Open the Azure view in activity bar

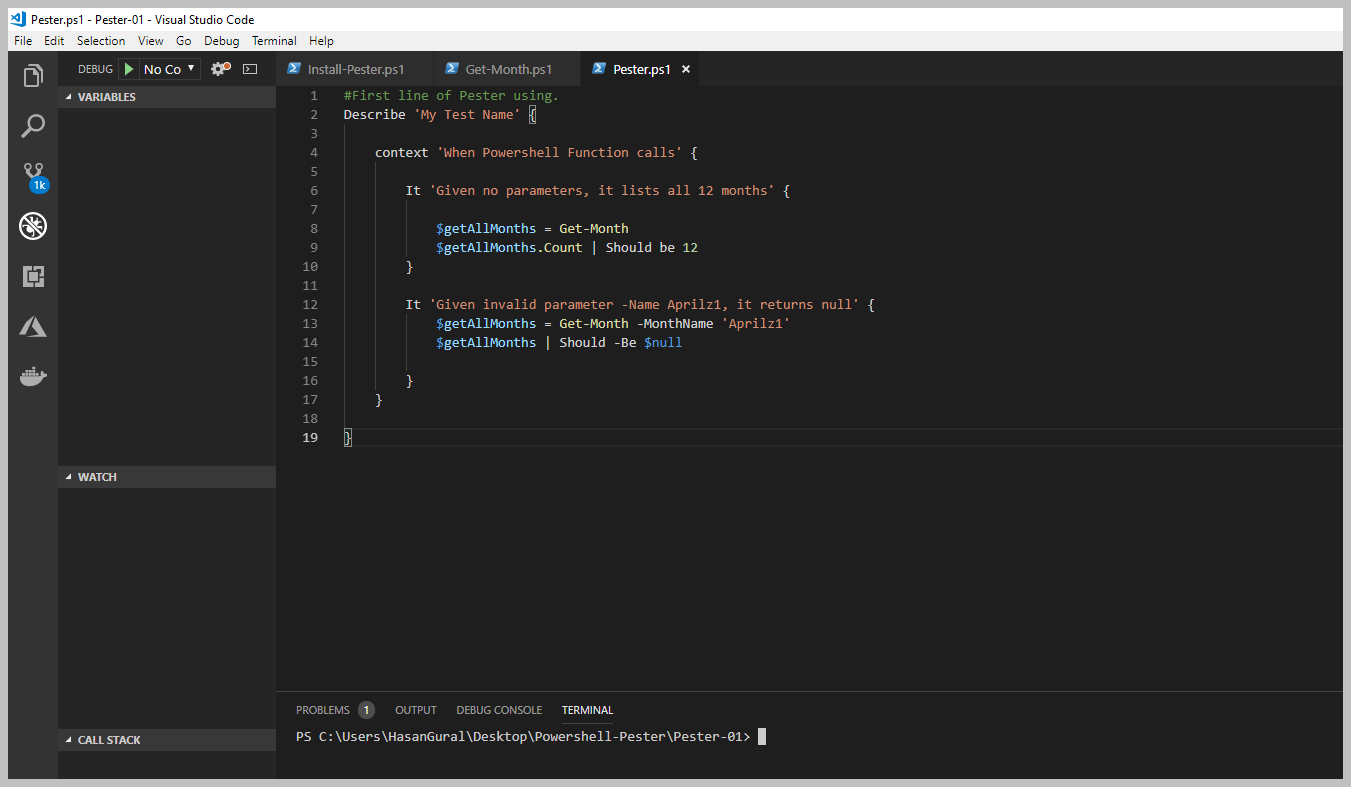pos(33,327)
